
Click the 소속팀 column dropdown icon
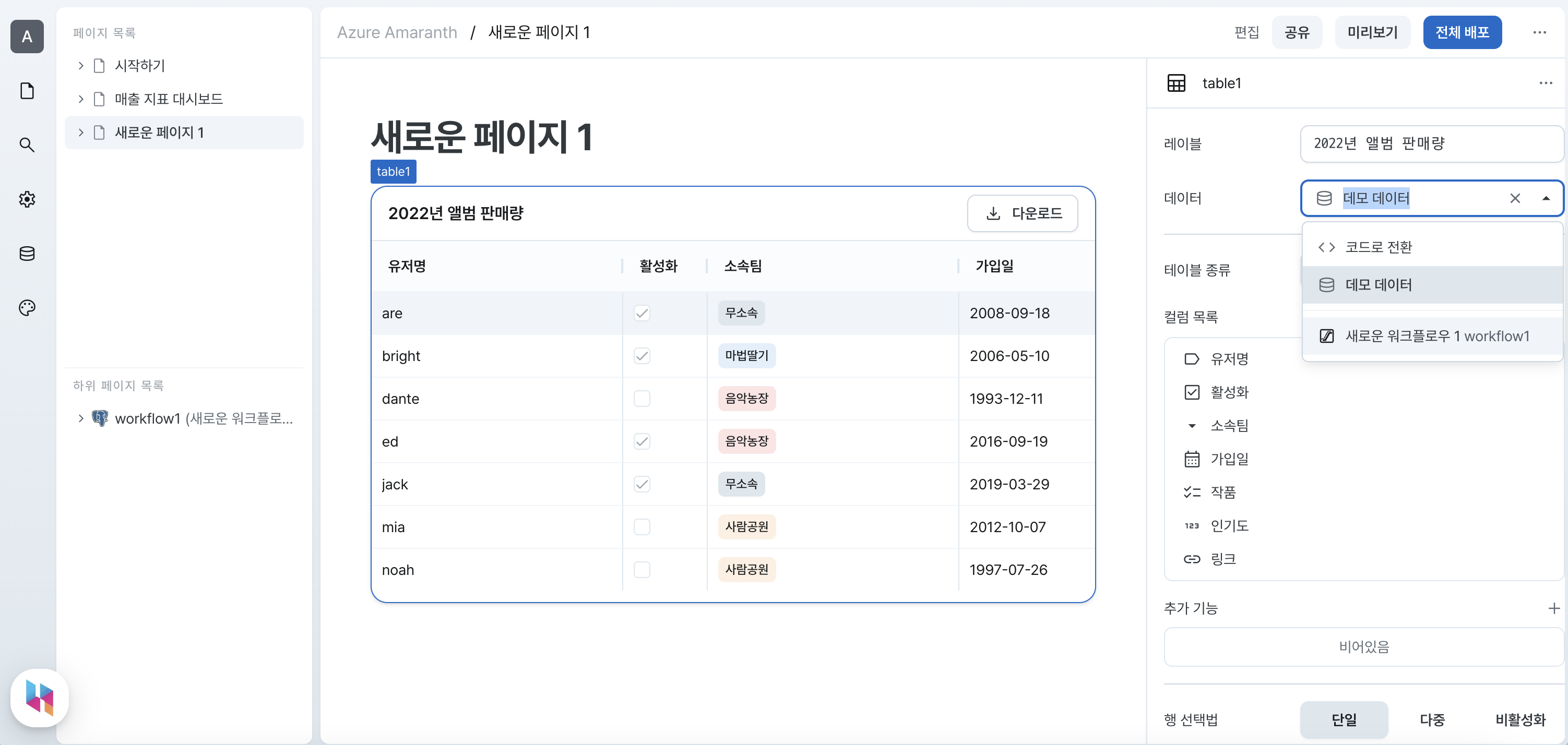point(1192,426)
